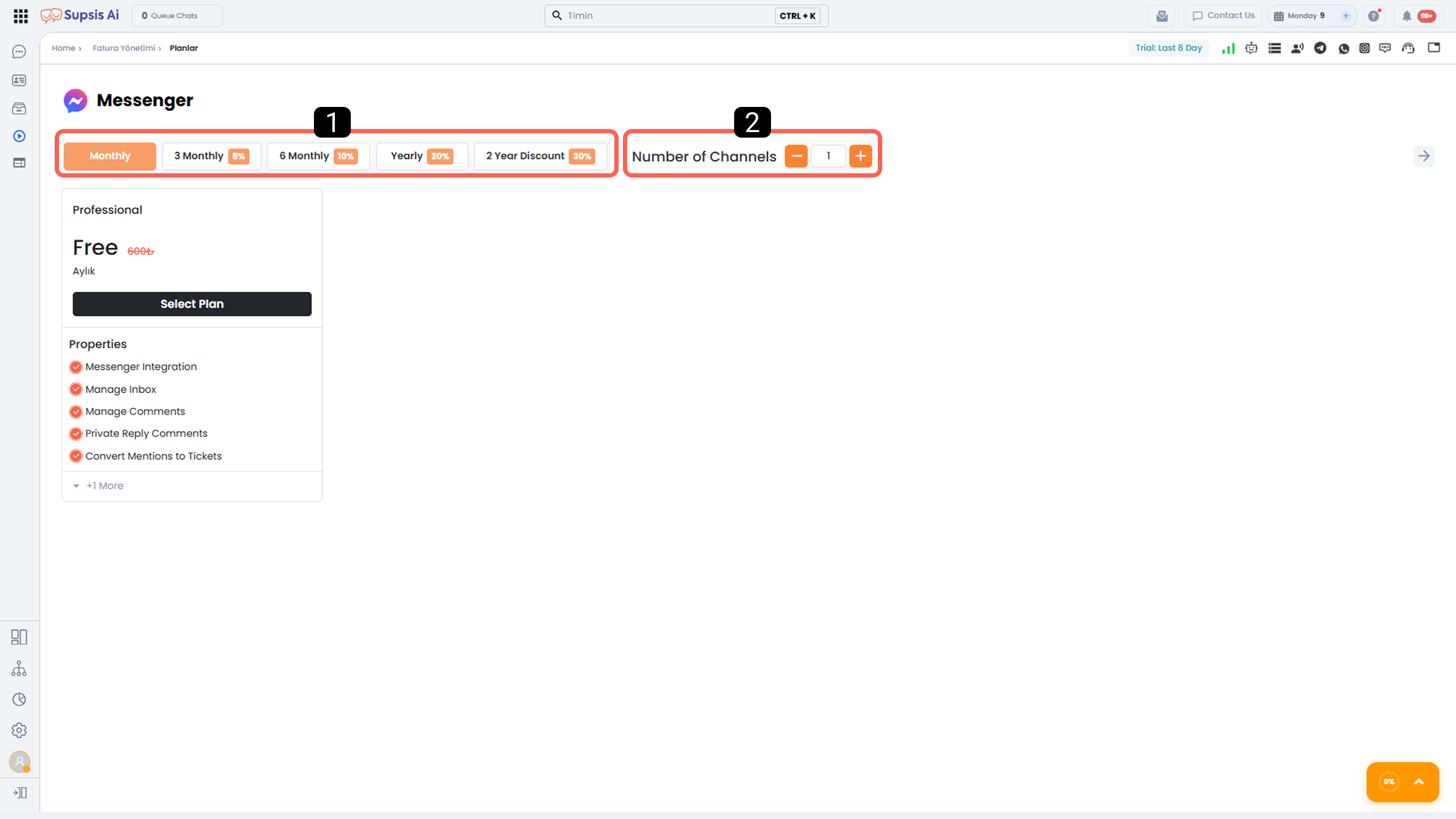Open the user profile avatar
Screen dimensions: 1456x819
coord(20,762)
